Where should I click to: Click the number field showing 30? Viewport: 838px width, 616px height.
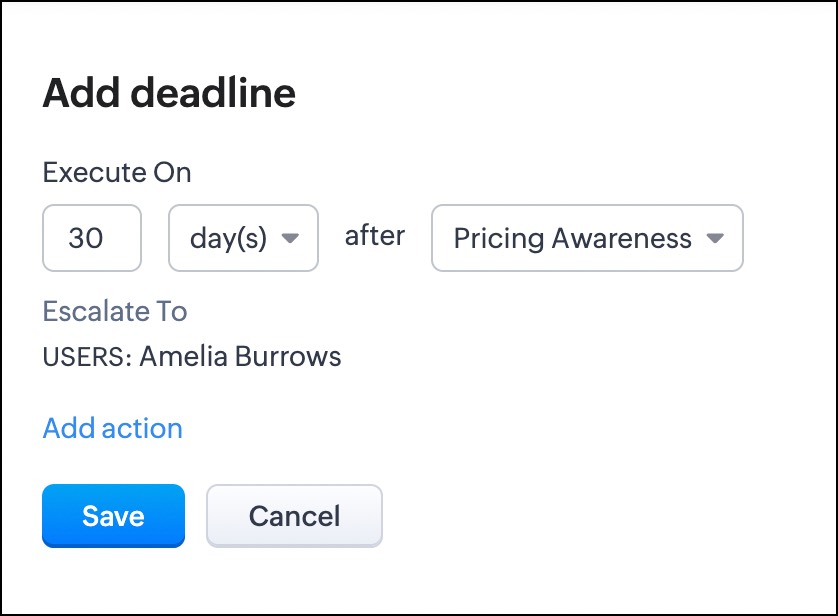[92, 238]
